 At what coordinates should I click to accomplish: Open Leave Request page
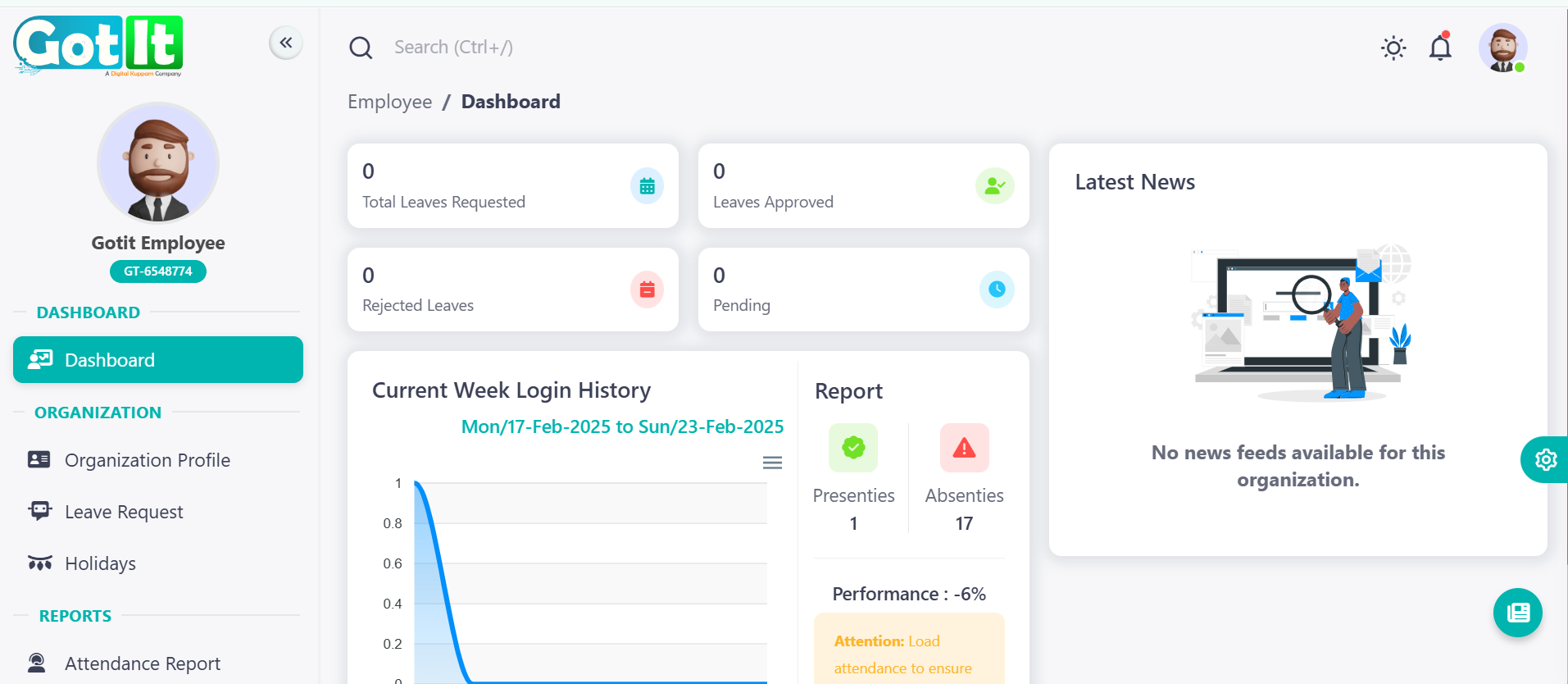124,512
